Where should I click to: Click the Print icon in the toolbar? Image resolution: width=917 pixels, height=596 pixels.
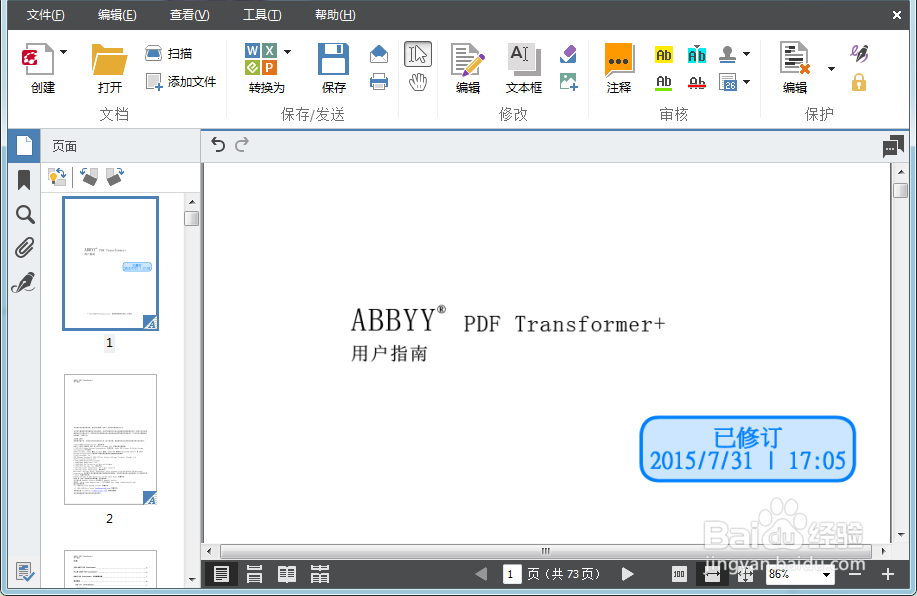click(x=379, y=82)
